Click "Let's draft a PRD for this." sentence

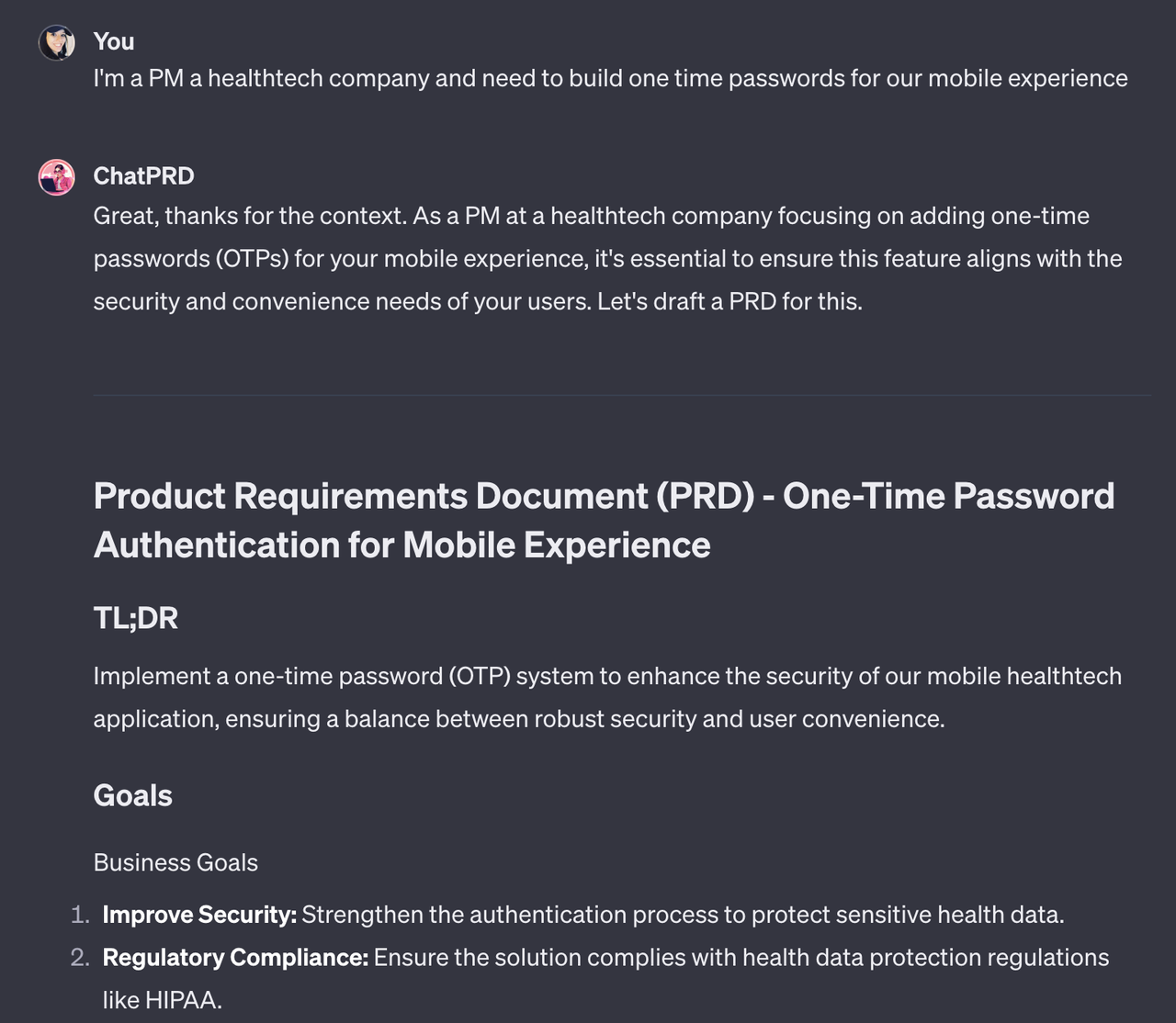pyautogui.click(x=730, y=301)
